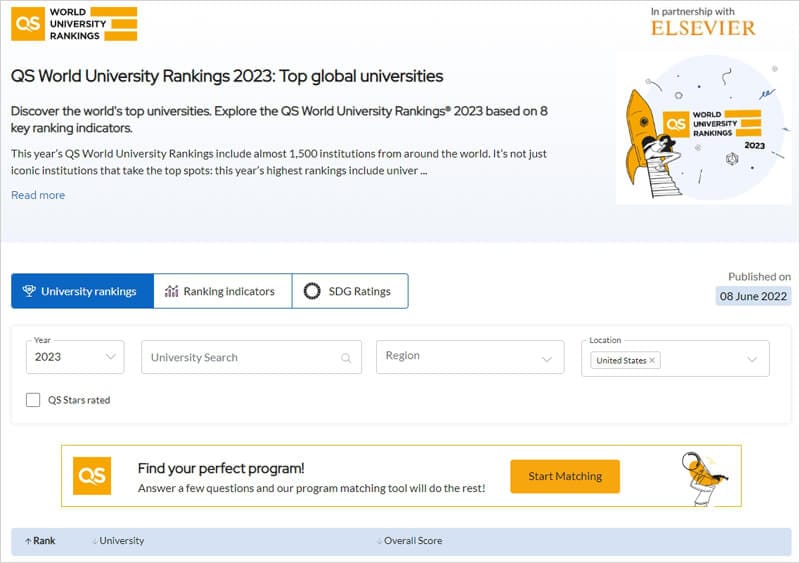The image size is (800, 563).
Task: Click the magnifier icon in University Search
Action: pyautogui.click(x=346, y=358)
